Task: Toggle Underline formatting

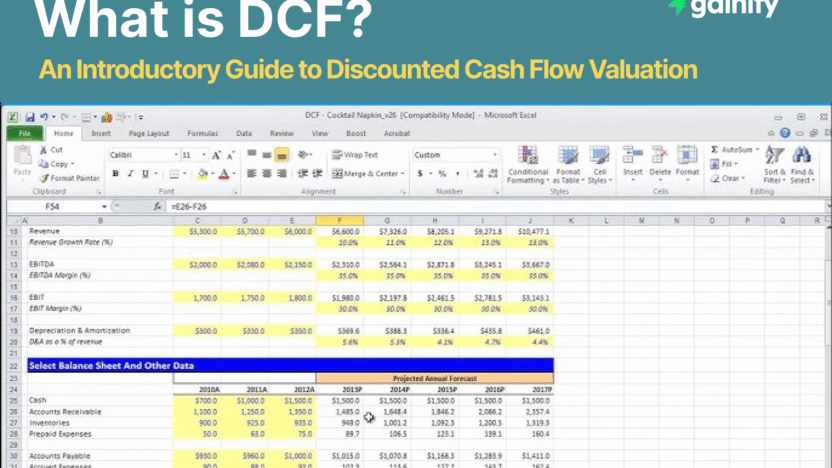Action: (145, 174)
